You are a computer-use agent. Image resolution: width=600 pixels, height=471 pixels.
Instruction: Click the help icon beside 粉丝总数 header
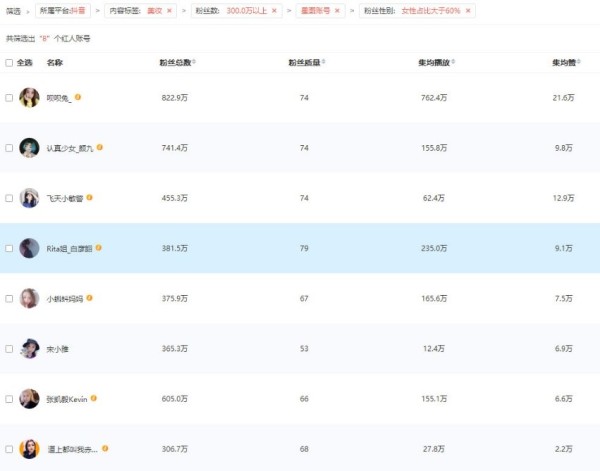194,62
